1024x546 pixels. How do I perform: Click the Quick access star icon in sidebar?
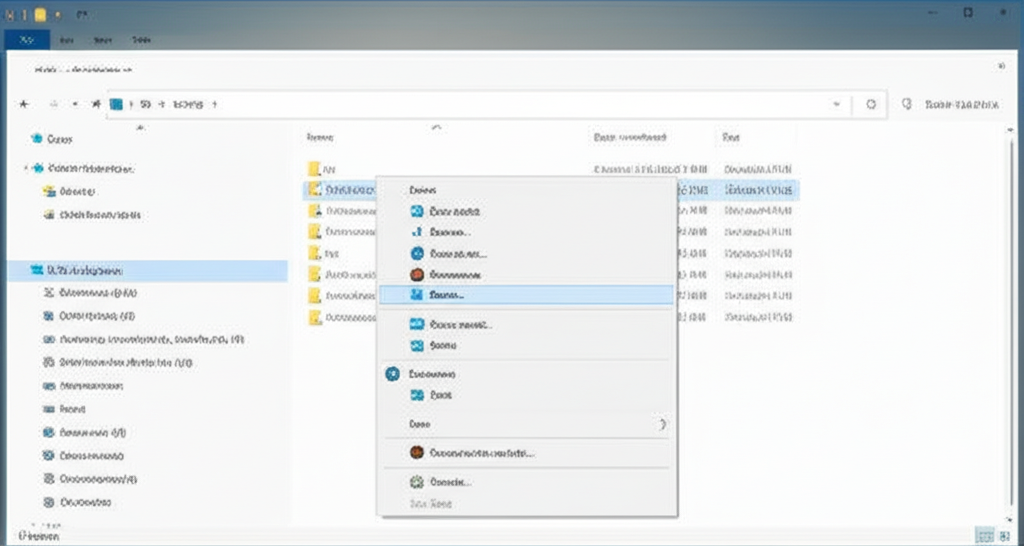tap(37, 139)
